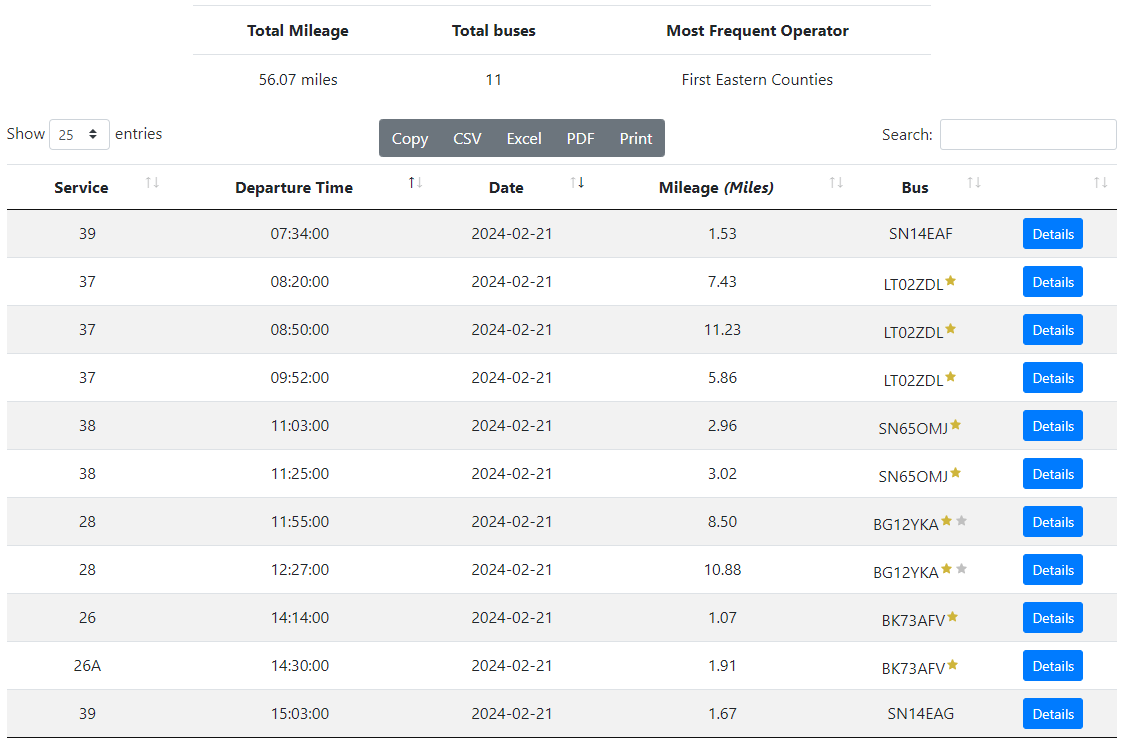The width and height of the screenshot is (1128, 745).
Task: Click the Service column sort arrows
Action: (152, 183)
